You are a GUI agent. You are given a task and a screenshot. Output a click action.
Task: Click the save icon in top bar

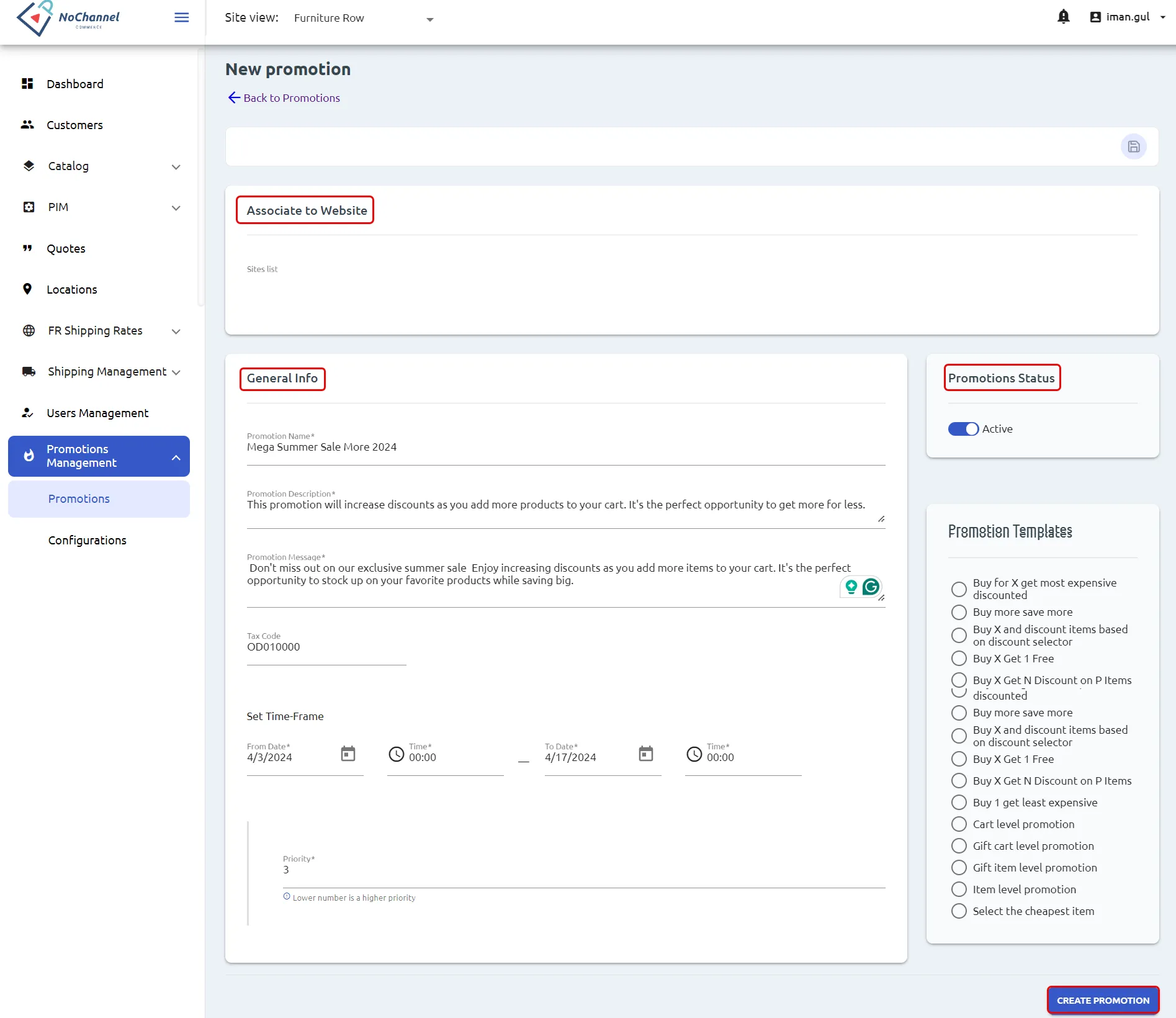point(1133,146)
